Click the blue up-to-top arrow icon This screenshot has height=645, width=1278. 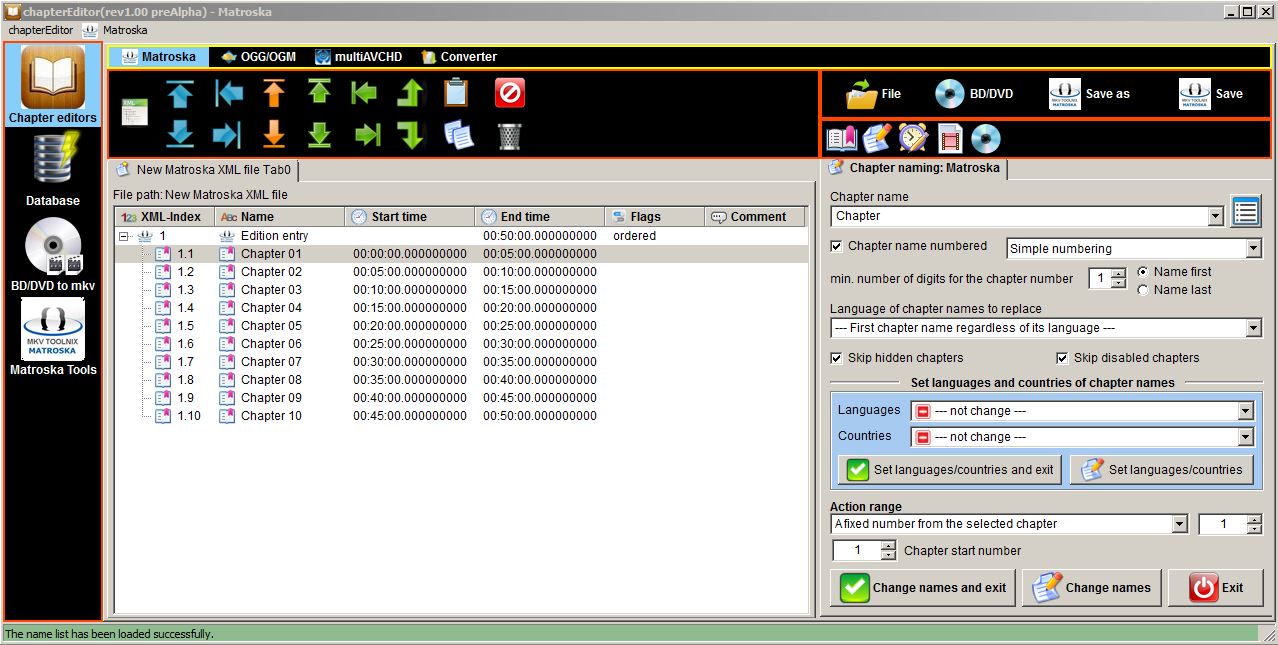(180, 93)
